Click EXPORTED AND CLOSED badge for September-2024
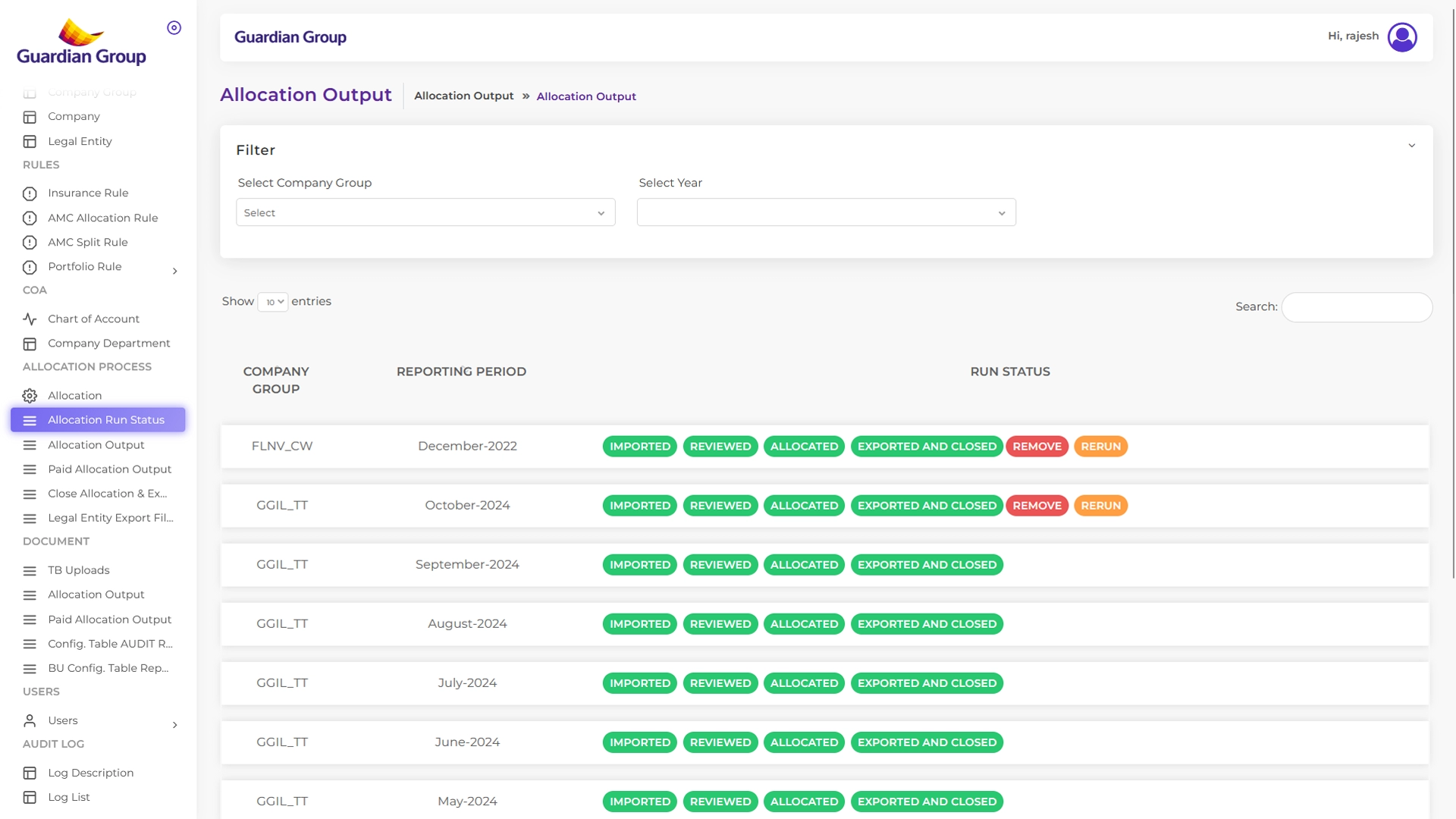This screenshot has height=819, width=1456. (x=927, y=565)
